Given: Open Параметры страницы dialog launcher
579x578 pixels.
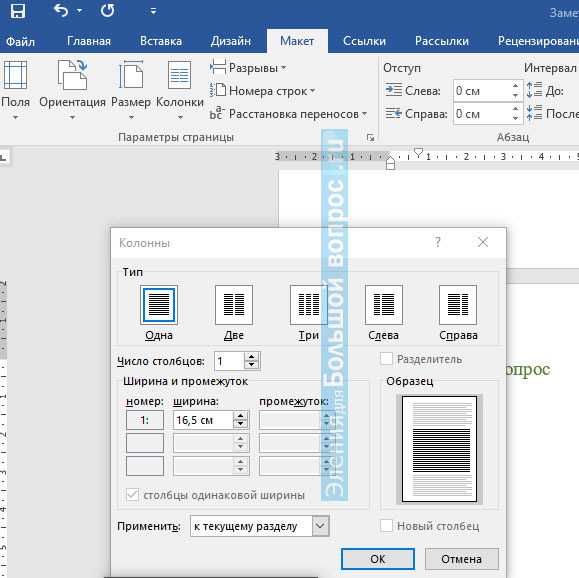Looking at the screenshot, I should 370,138.
